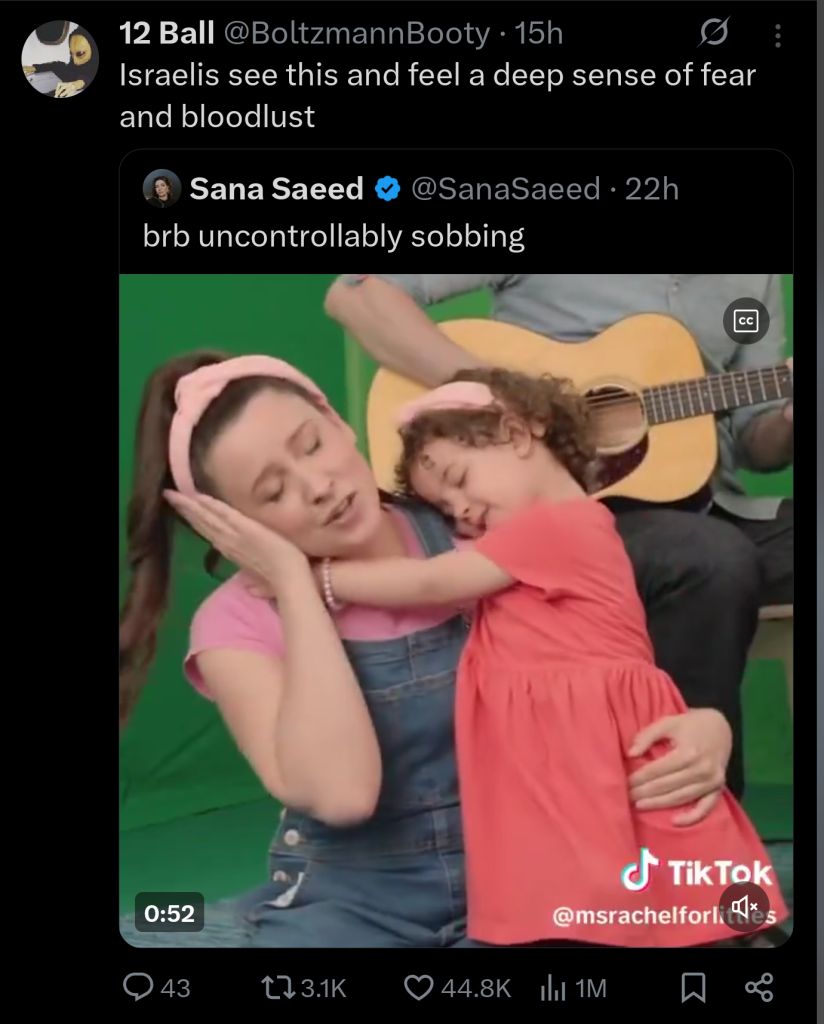Click the 12 Ball display name

click(166, 33)
